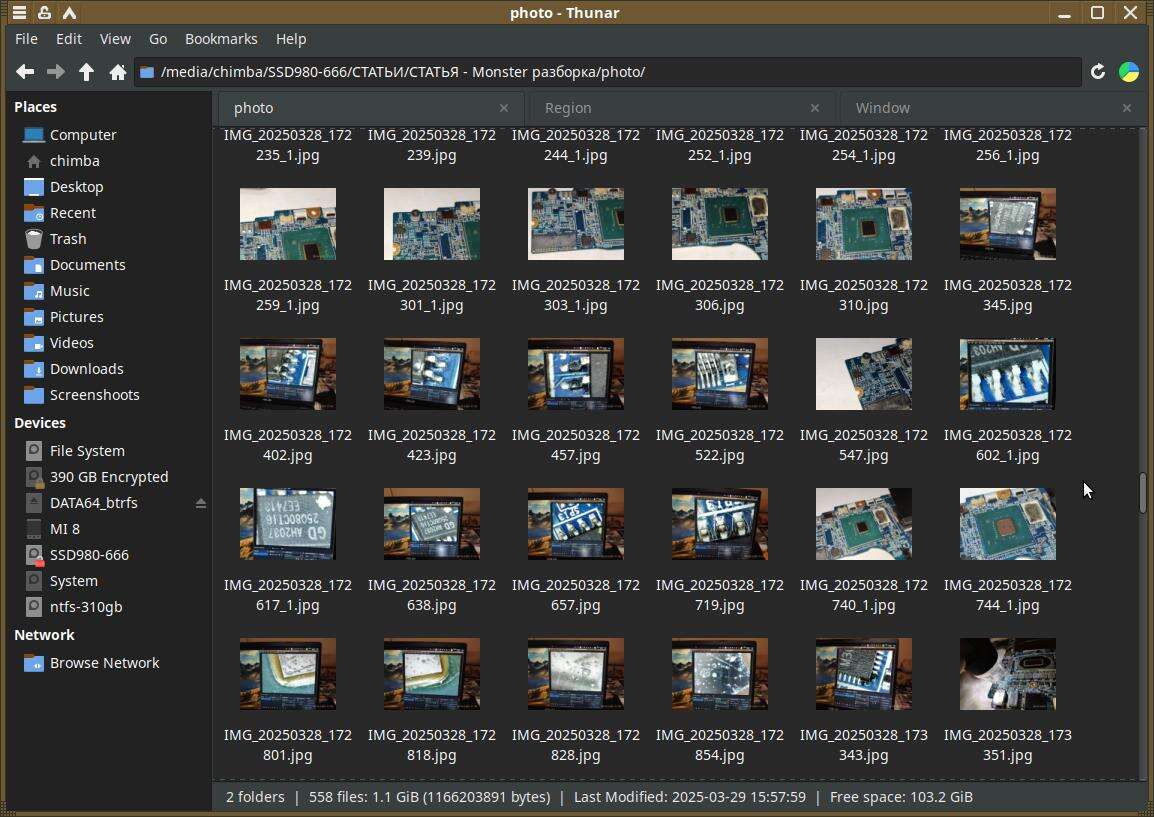Click the window menu icon in titlebar
This screenshot has height=817, width=1154.
[19, 13]
